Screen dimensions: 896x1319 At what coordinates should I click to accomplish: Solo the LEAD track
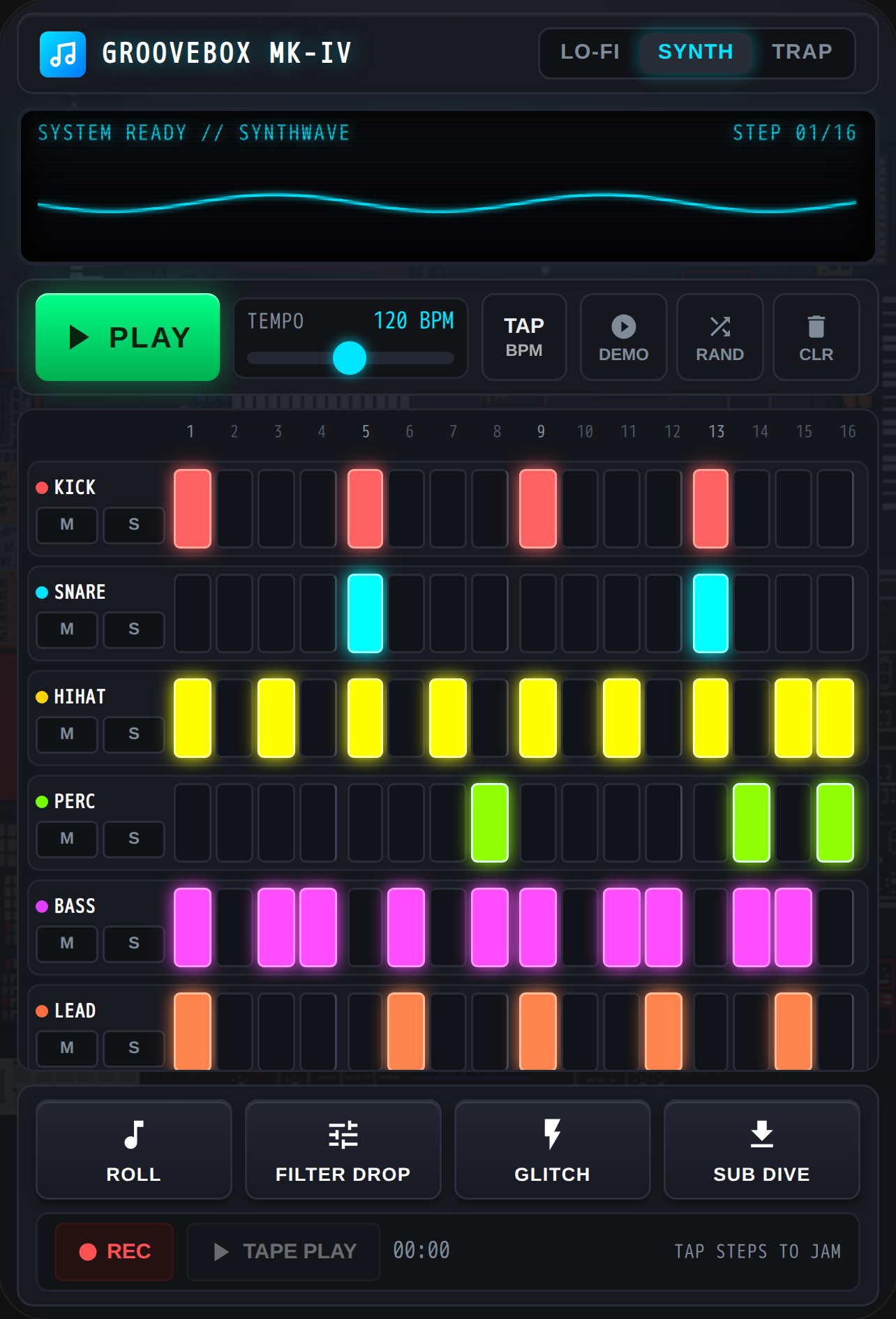[134, 1048]
